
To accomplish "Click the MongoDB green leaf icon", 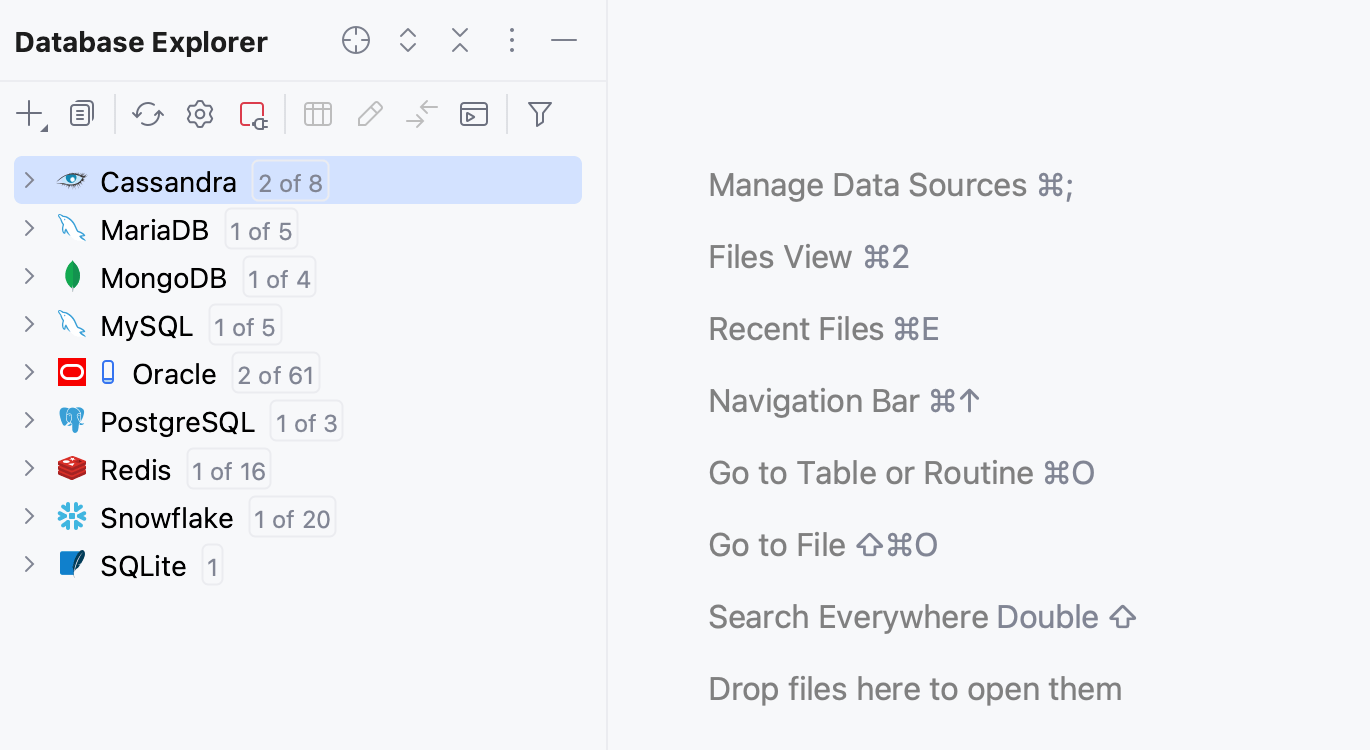I will coord(72,276).
